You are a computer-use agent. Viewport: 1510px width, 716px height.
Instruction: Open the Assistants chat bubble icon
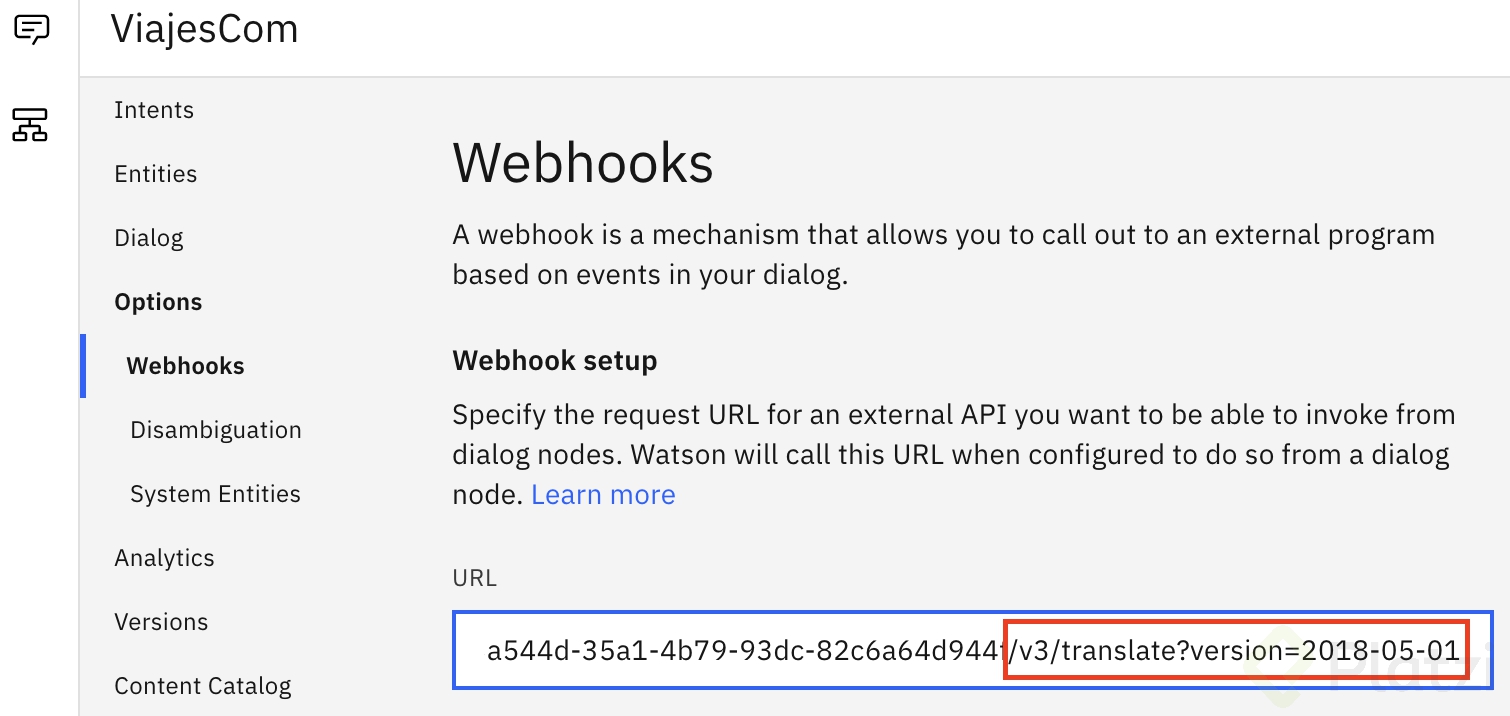click(x=31, y=29)
